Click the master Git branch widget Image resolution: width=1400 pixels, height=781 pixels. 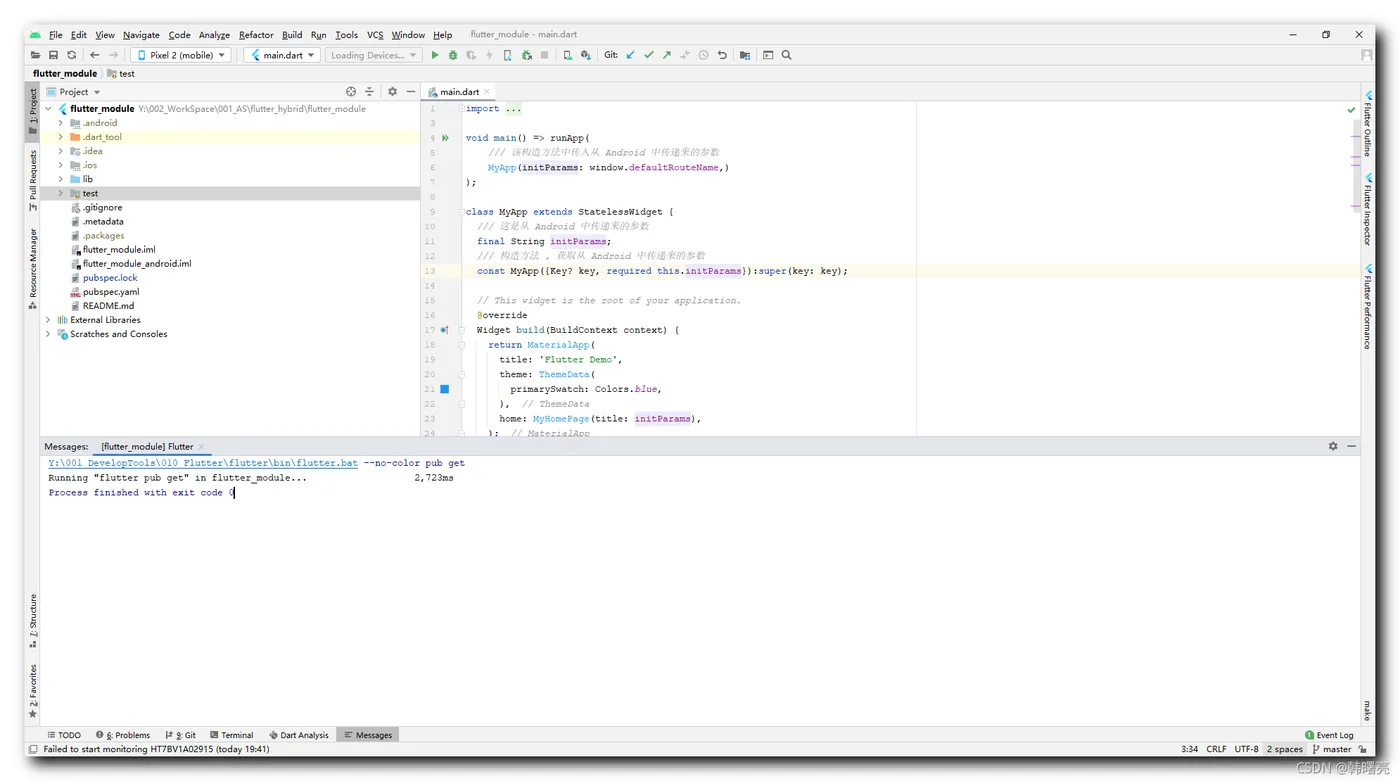(x=1332, y=749)
